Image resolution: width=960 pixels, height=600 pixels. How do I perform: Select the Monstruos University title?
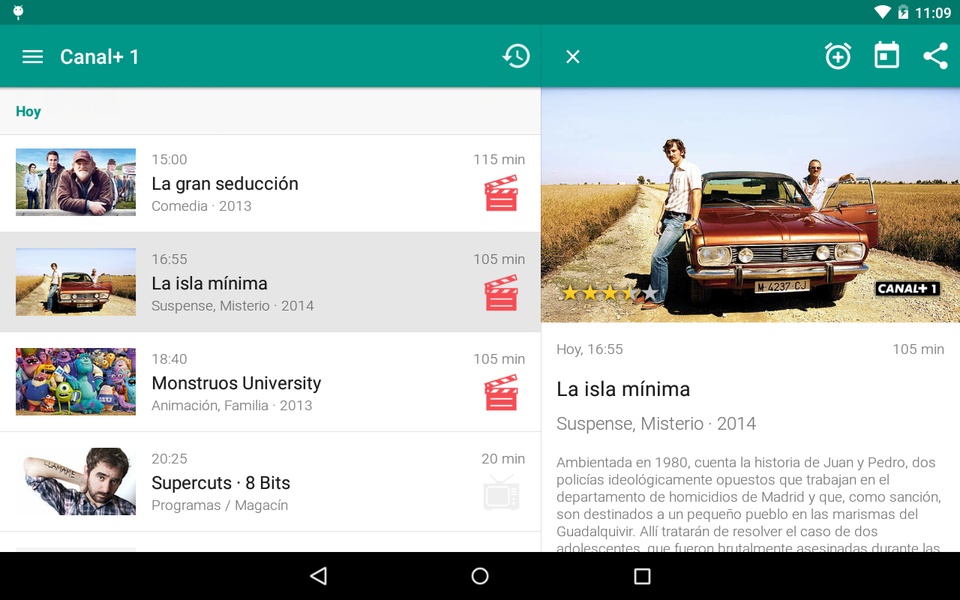point(236,383)
